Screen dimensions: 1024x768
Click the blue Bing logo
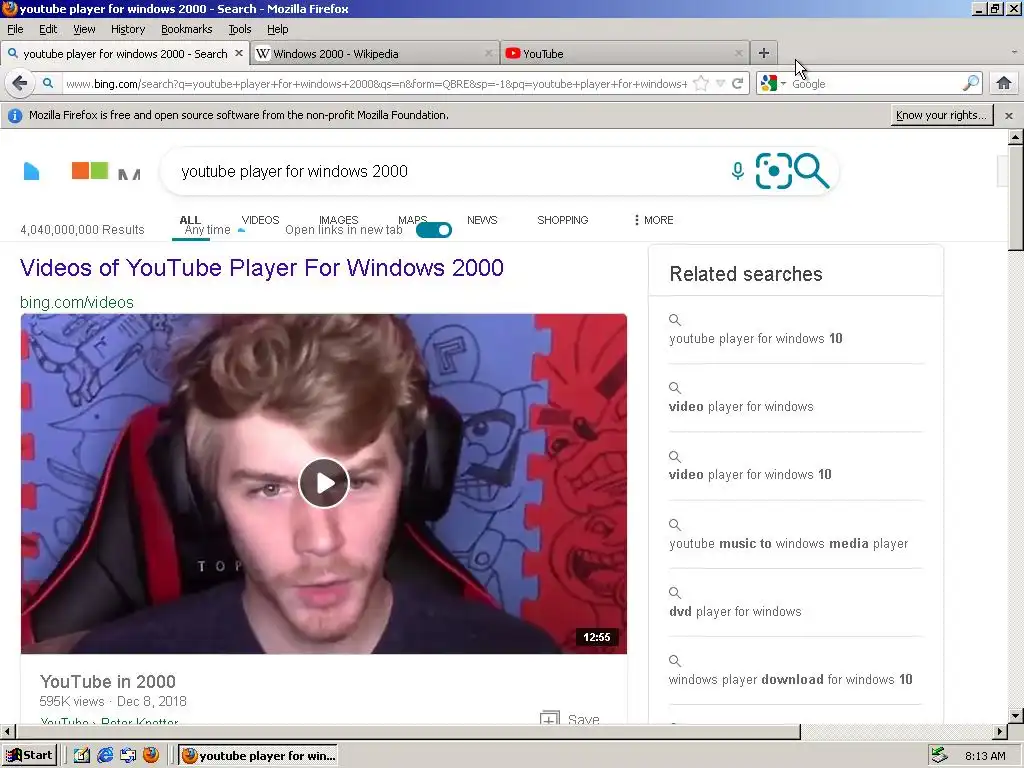[31, 171]
